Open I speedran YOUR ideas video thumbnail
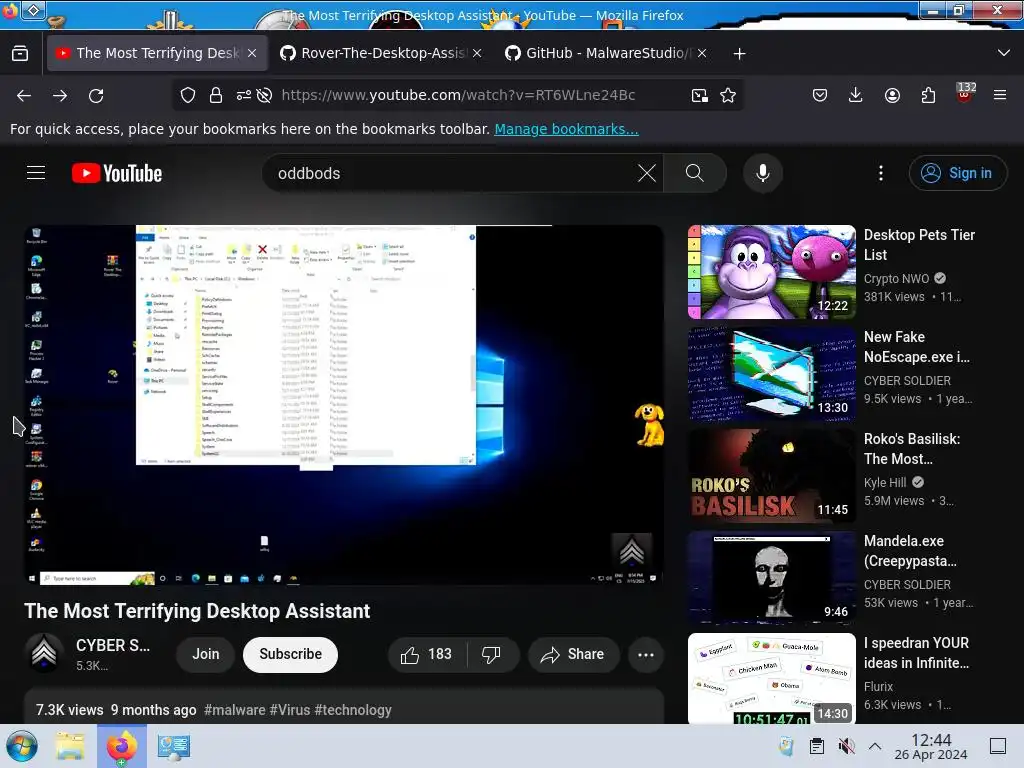Viewport: 1024px width, 768px height. (771, 679)
